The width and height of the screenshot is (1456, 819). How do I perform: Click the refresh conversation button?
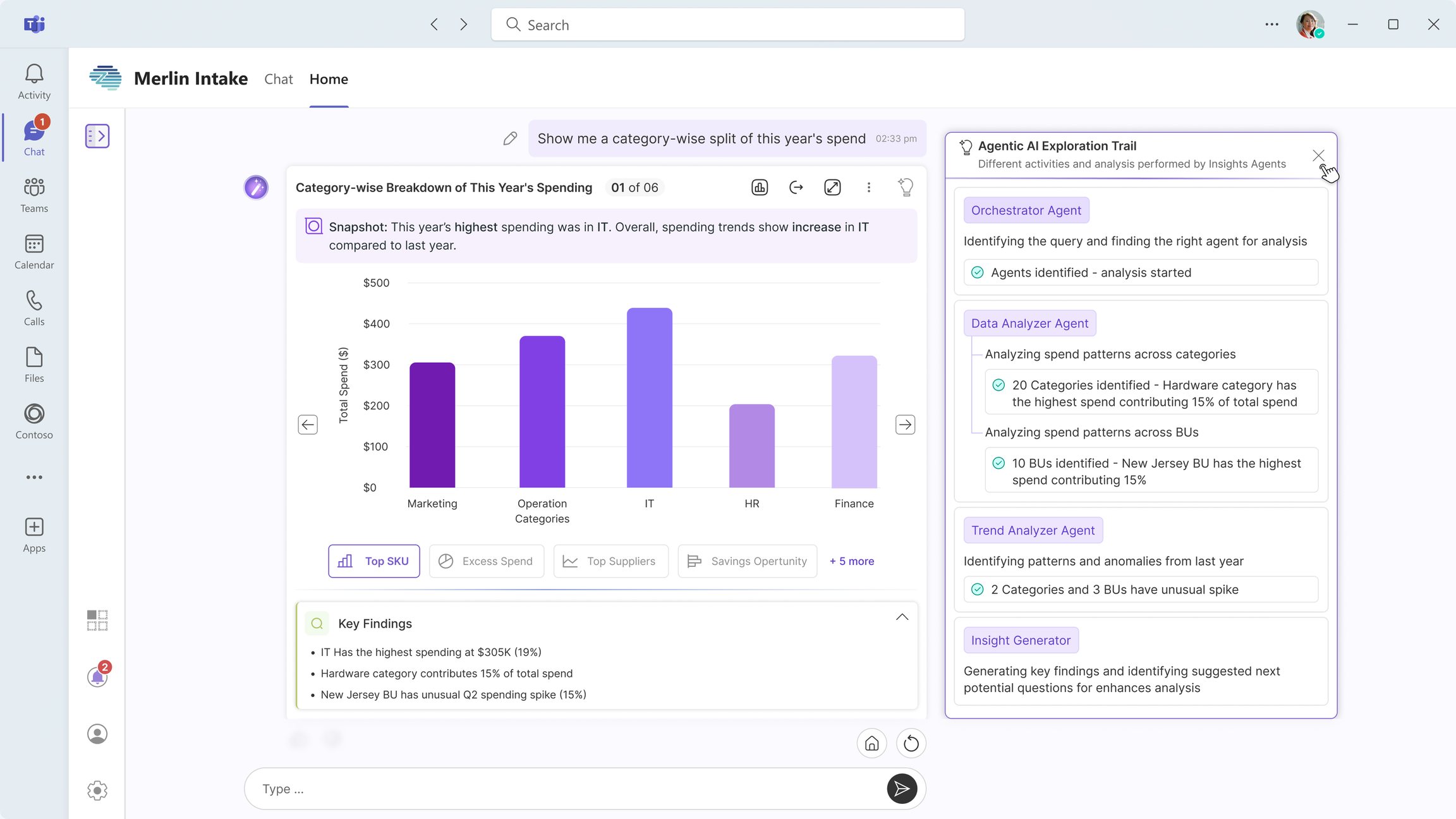[911, 743]
